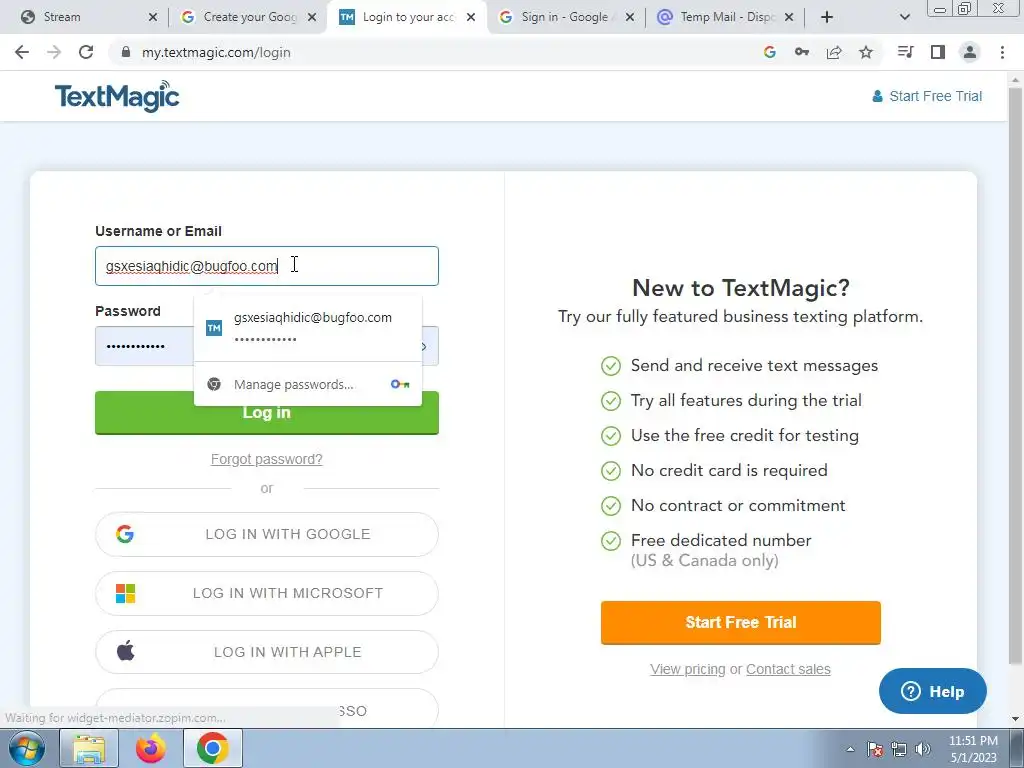The height and width of the screenshot is (768, 1024).
Task: Open saved passwords key icon in address bar
Action: pyautogui.click(x=801, y=52)
